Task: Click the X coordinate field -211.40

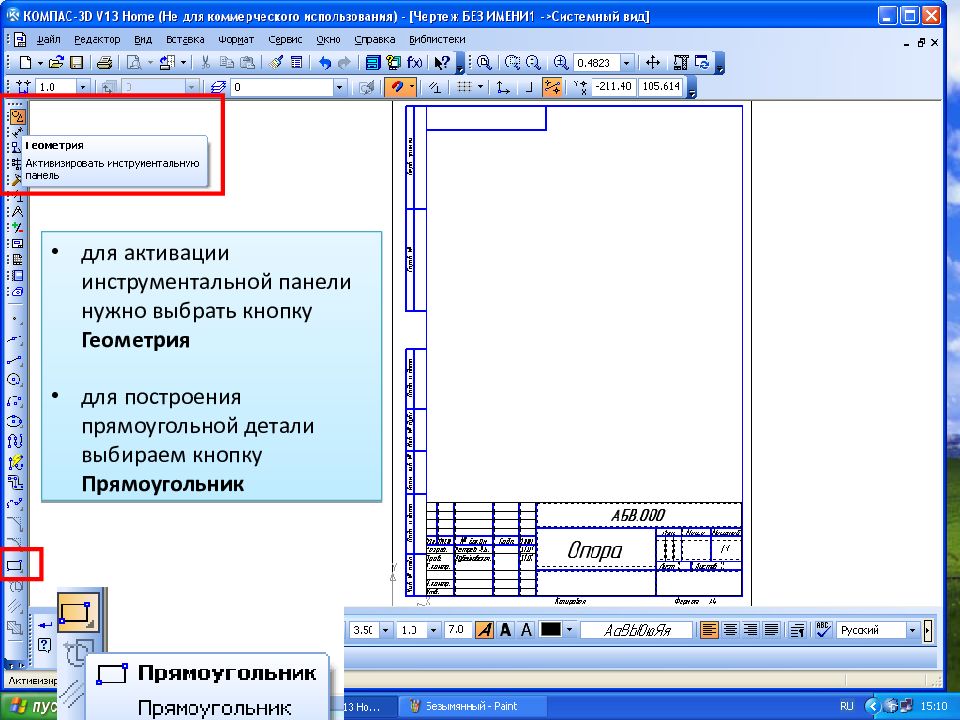Action: coord(613,87)
